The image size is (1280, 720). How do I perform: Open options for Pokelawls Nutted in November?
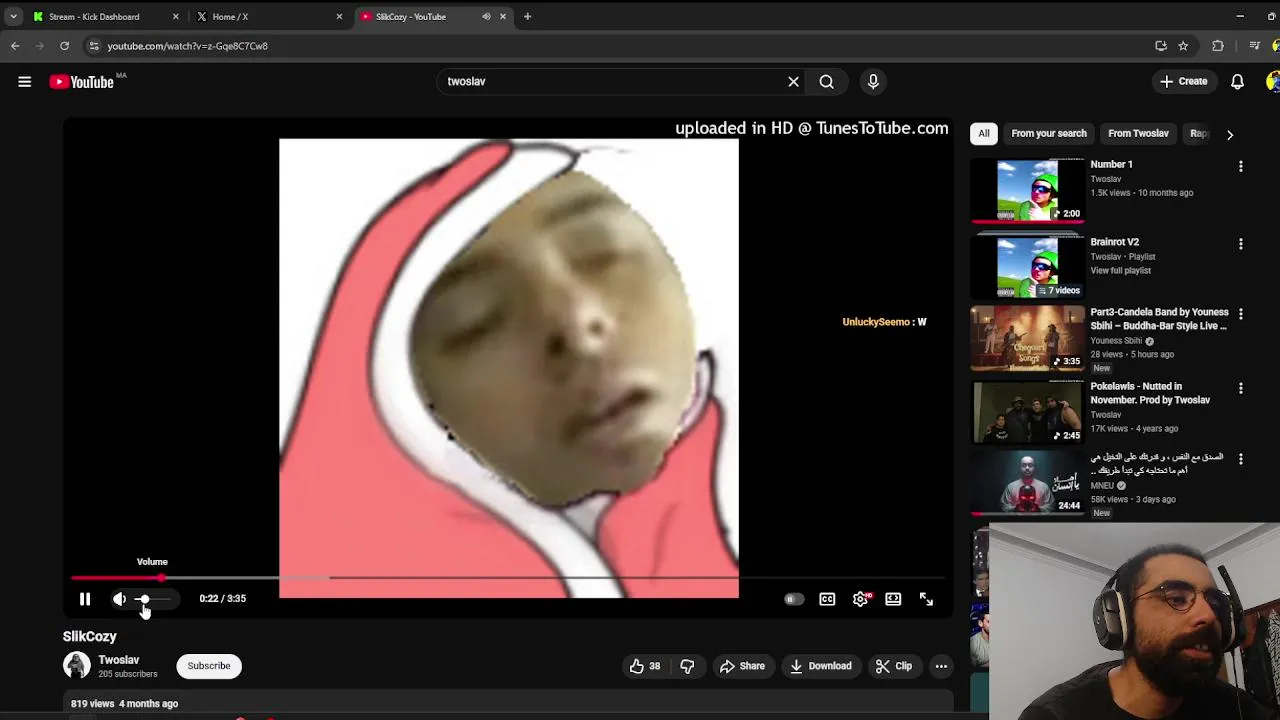(x=1241, y=388)
